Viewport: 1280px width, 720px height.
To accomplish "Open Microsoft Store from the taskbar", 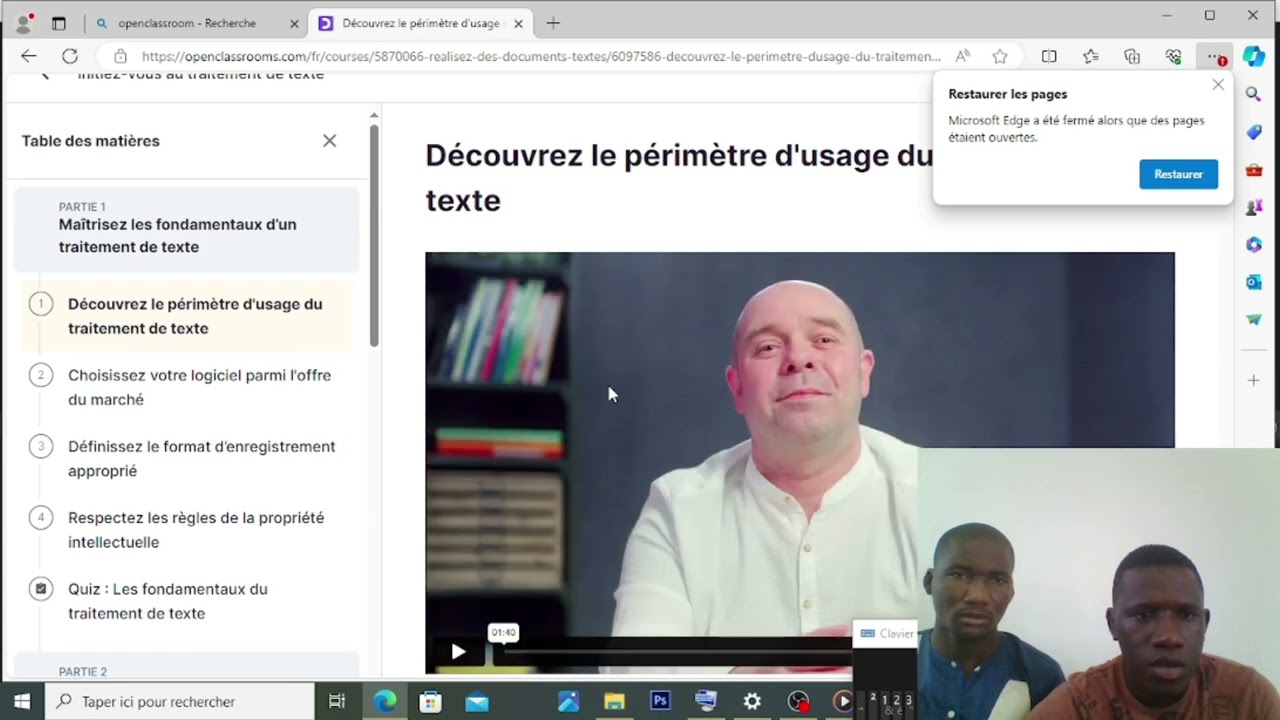I will [431, 701].
